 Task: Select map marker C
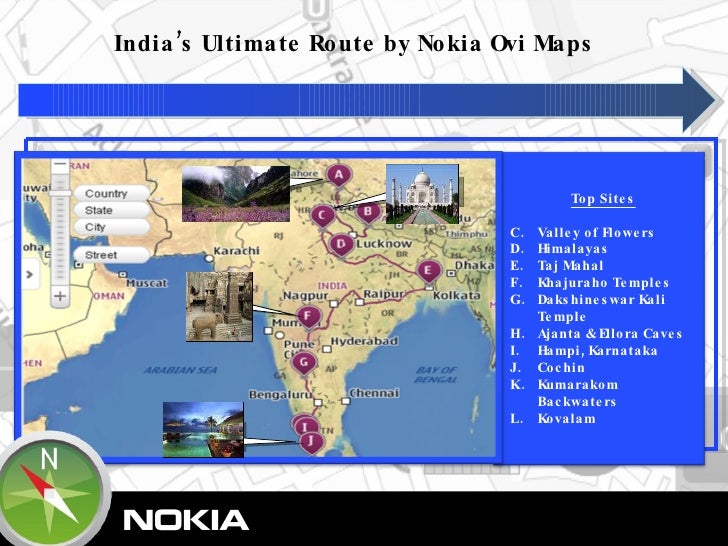coord(323,216)
